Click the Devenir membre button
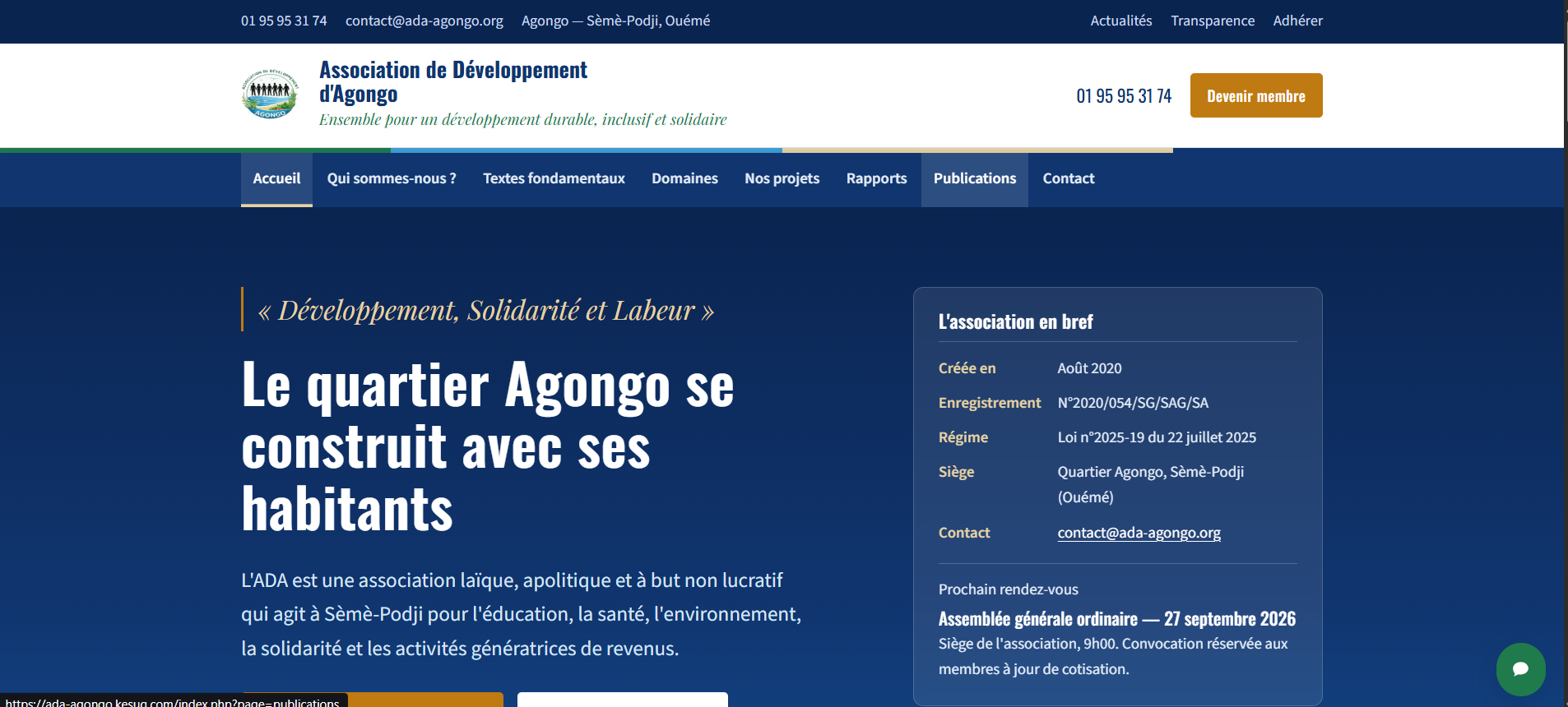 (x=1256, y=95)
